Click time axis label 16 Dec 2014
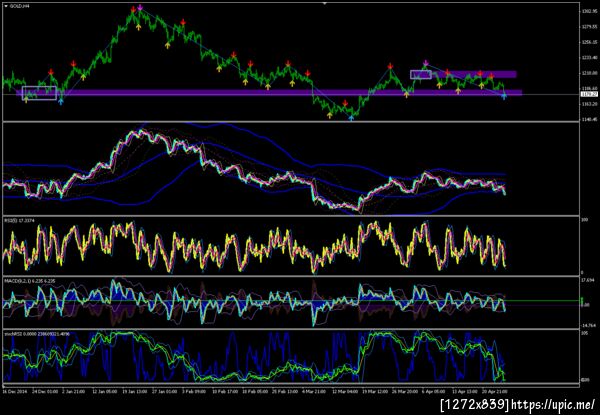Viewport: 600px width, 415px height. pyautogui.click(x=14, y=392)
